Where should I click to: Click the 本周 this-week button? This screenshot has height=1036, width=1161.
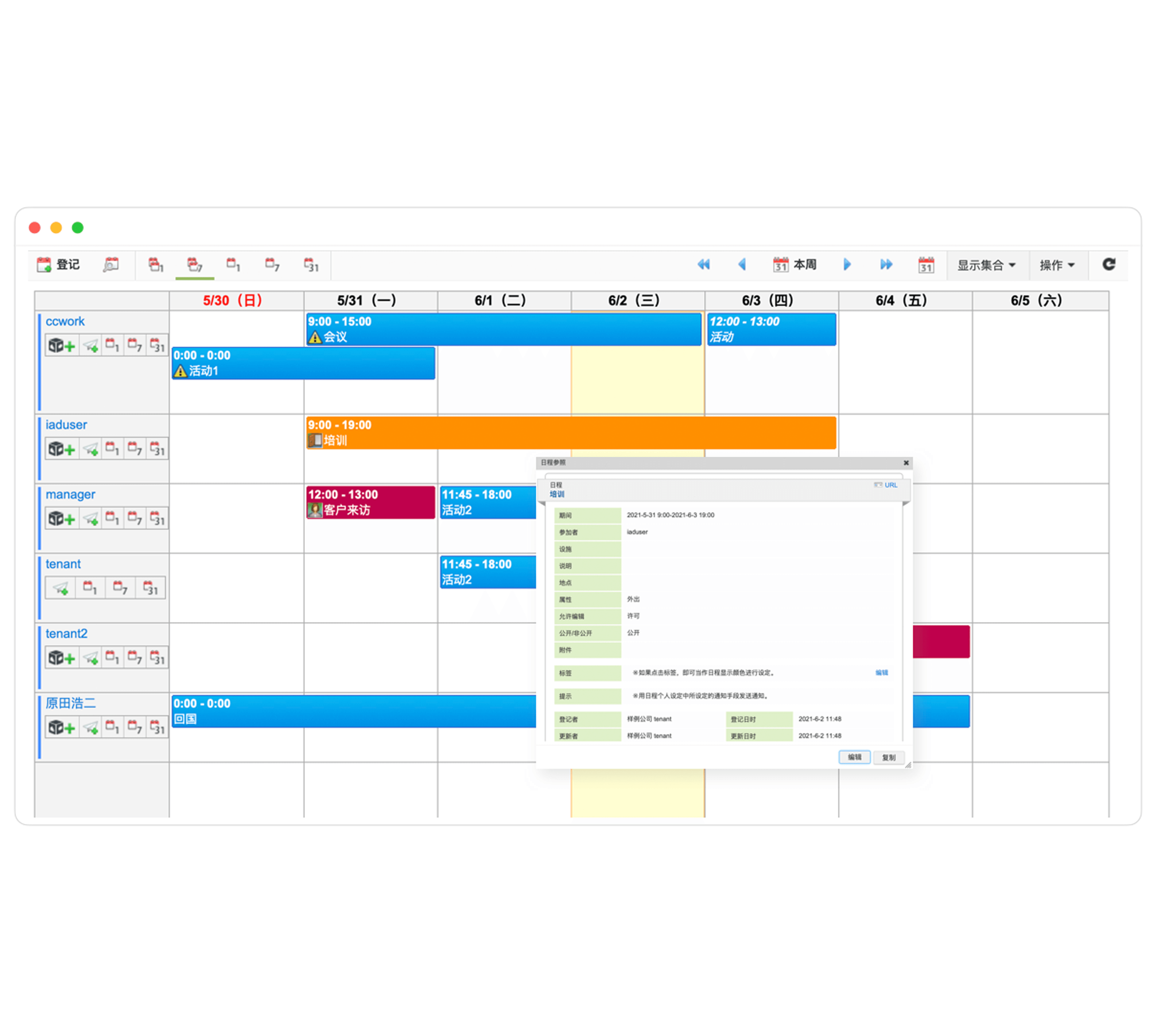[x=794, y=265]
